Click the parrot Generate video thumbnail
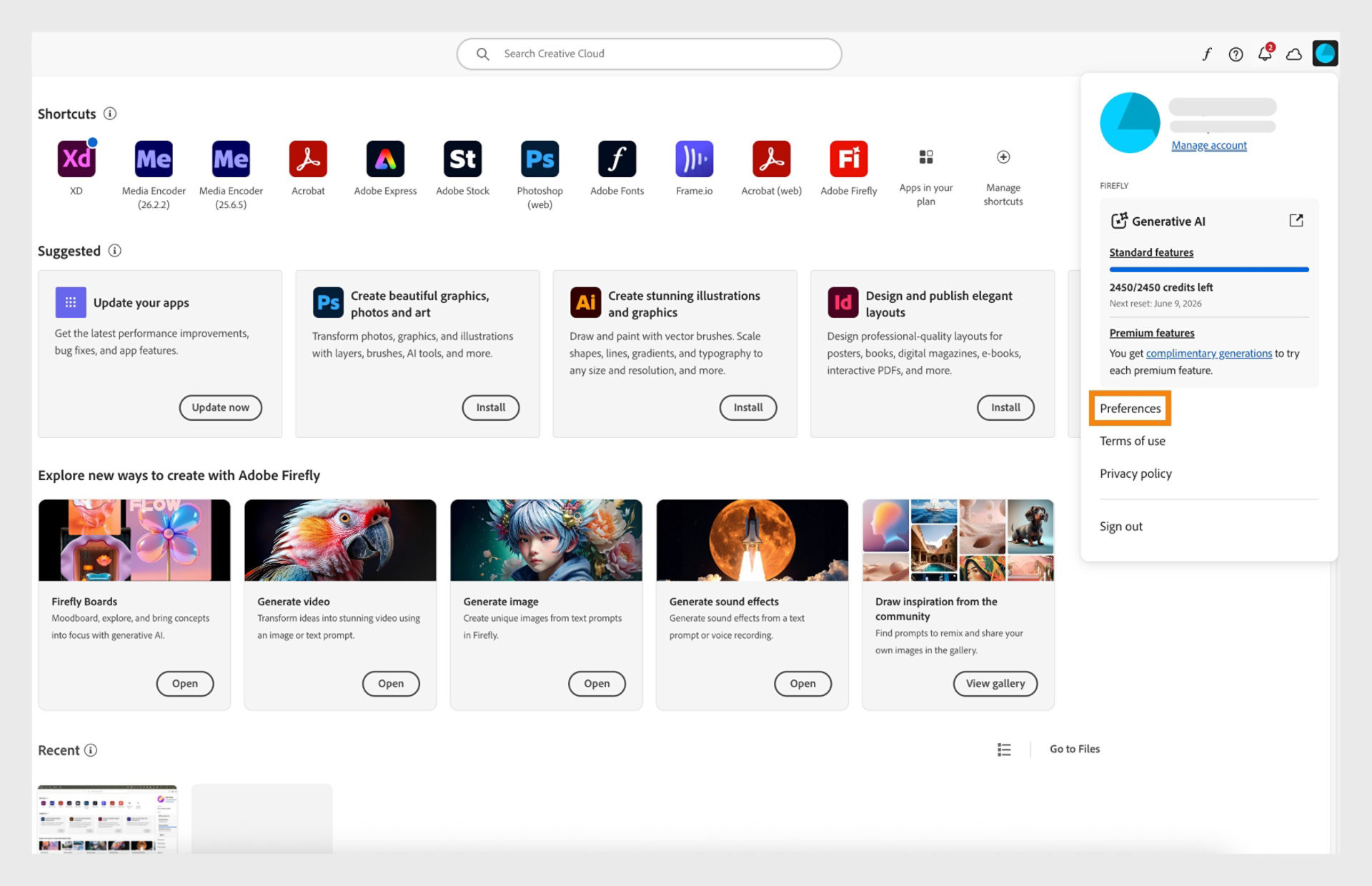Image resolution: width=1372 pixels, height=886 pixels. tap(340, 540)
